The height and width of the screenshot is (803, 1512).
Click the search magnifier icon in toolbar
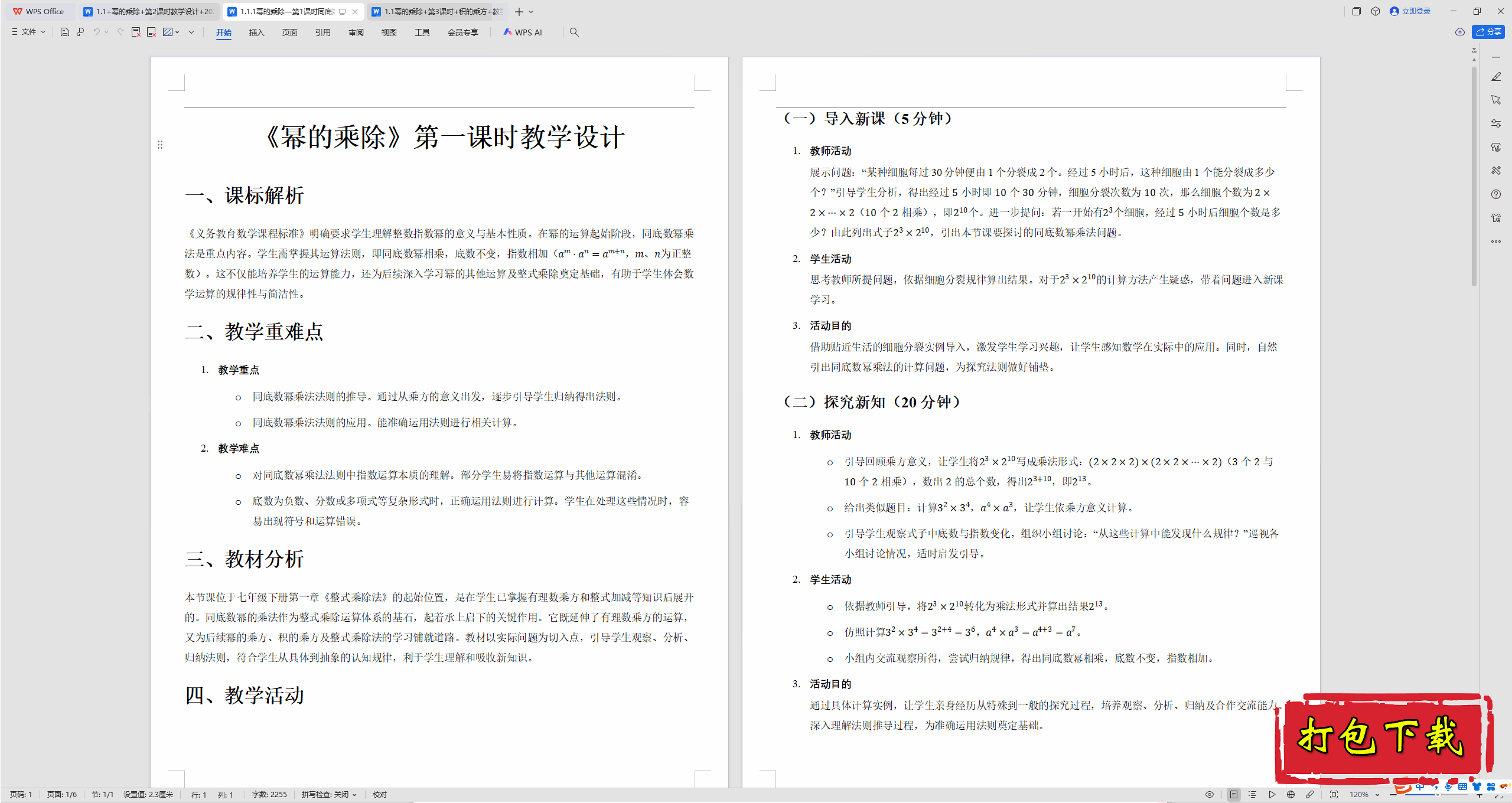click(574, 32)
